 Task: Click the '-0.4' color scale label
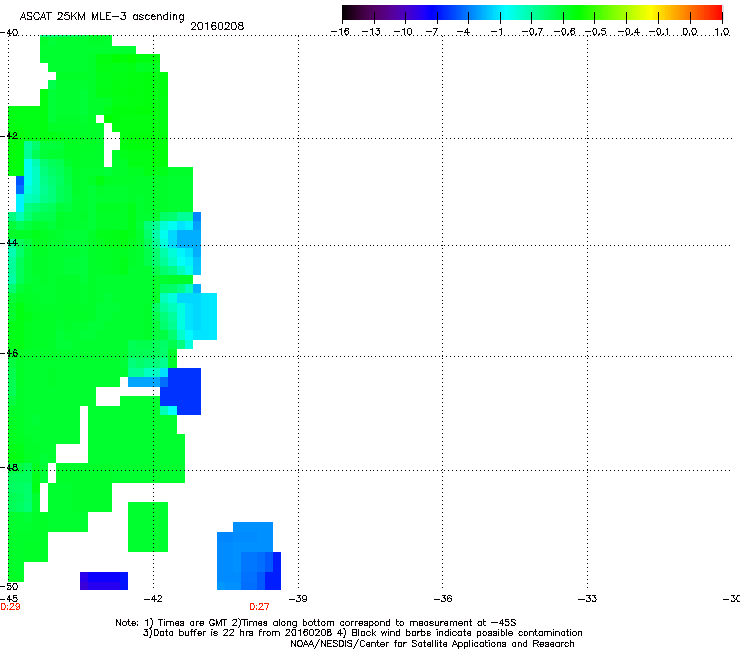(x=629, y=32)
